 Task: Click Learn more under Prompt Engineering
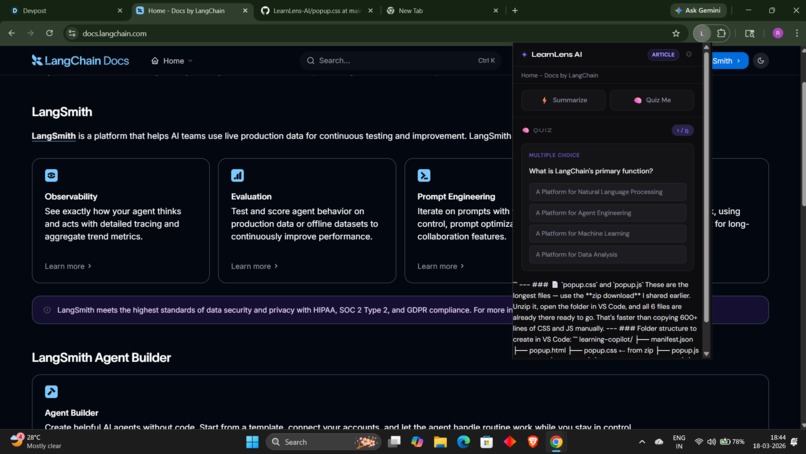click(x=441, y=266)
